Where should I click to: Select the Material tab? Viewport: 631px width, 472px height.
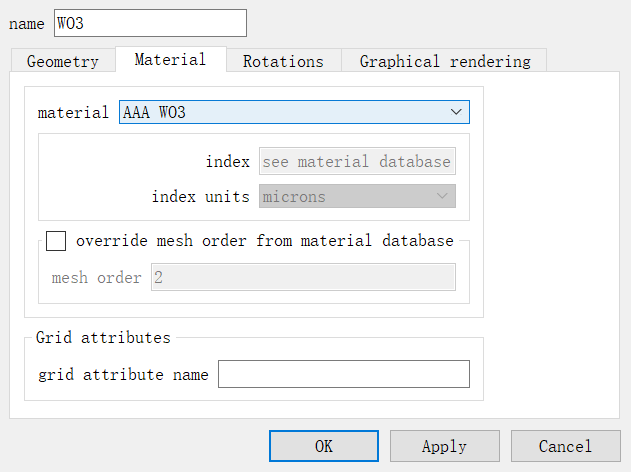(x=170, y=60)
